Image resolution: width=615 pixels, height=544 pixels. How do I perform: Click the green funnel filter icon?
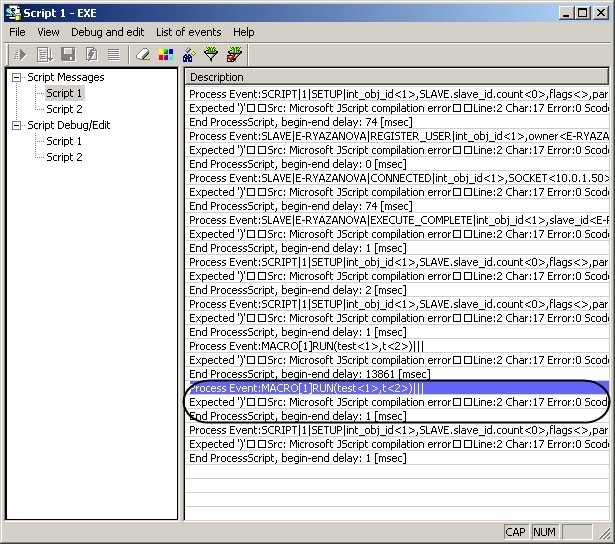(210, 54)
